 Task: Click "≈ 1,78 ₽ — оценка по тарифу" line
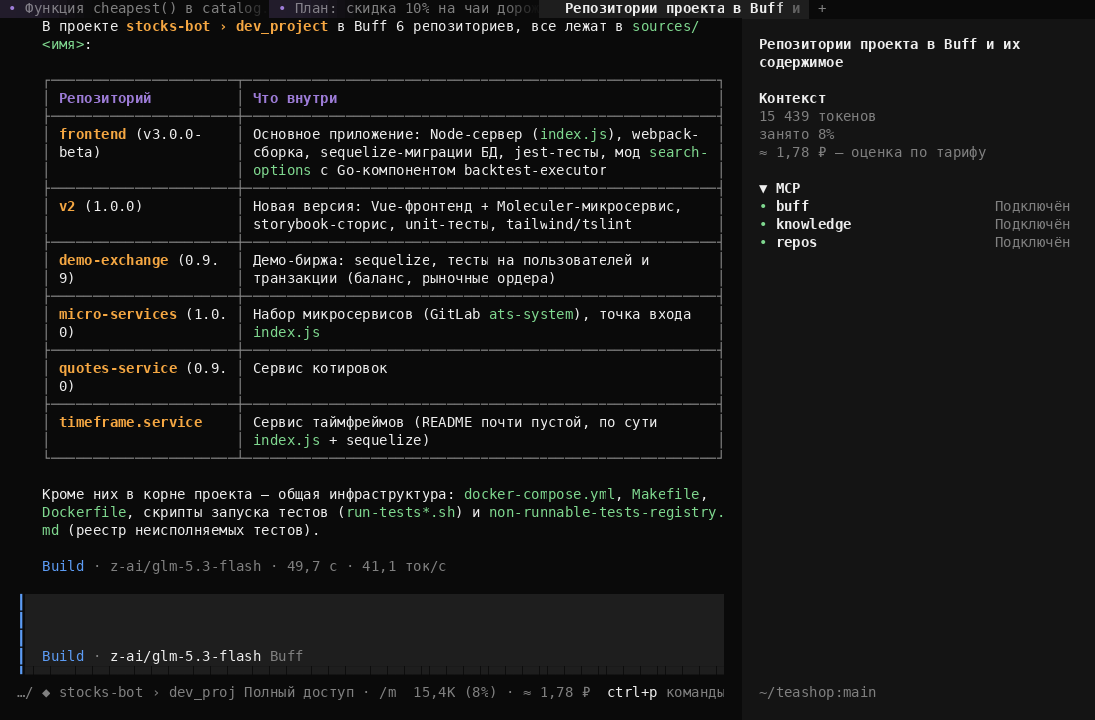pos(873,152)
